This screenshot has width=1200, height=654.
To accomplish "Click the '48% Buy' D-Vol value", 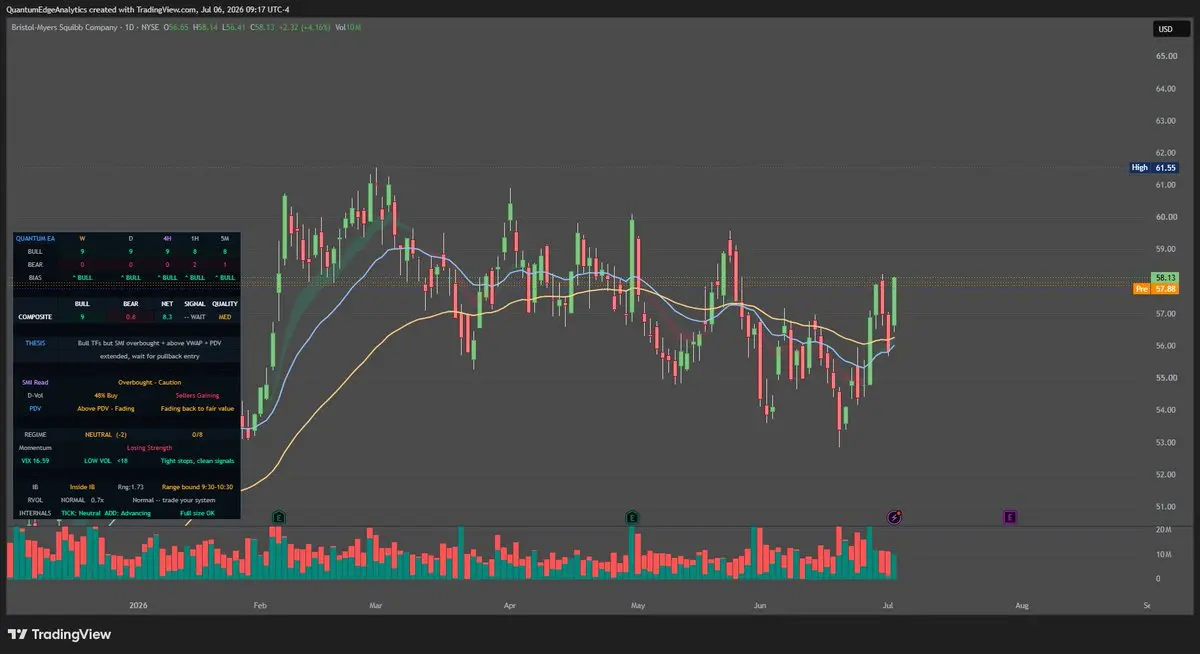I will pyautogui.click(x=106, y=395).
